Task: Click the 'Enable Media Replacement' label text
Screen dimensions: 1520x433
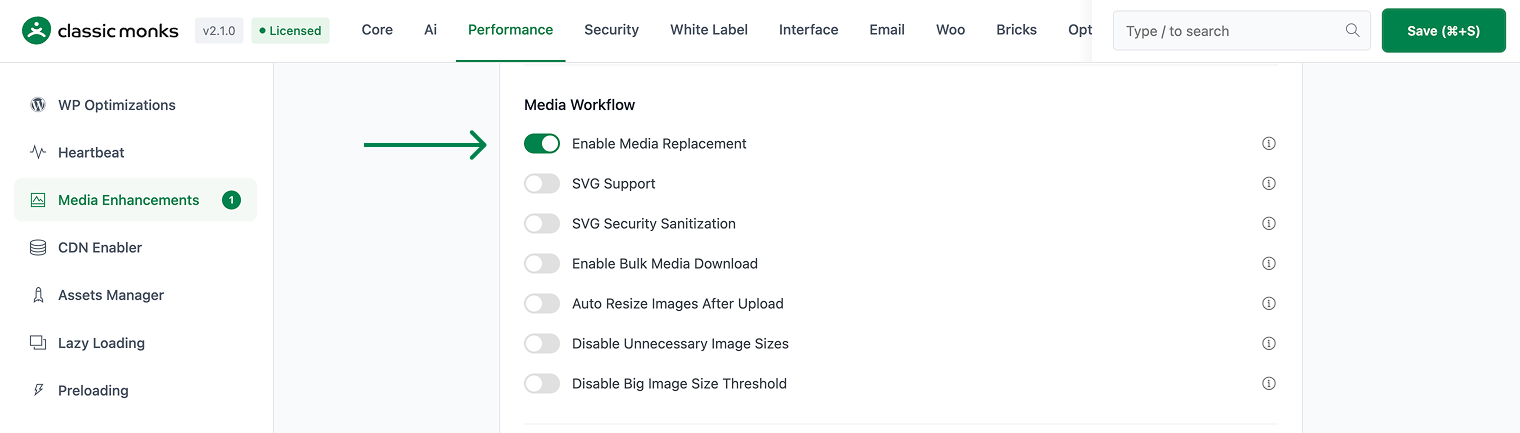Action: [x=659, y=144]
